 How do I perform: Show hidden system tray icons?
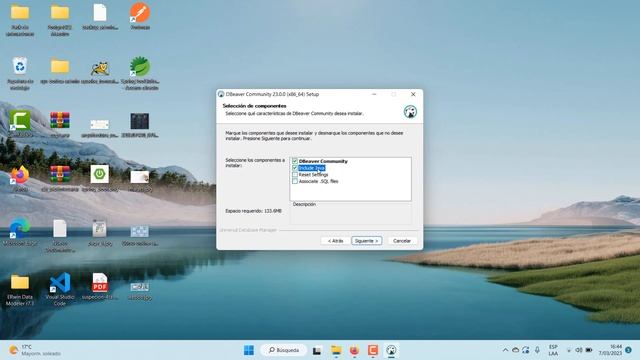pyautogui.click(x=505, y=350)
